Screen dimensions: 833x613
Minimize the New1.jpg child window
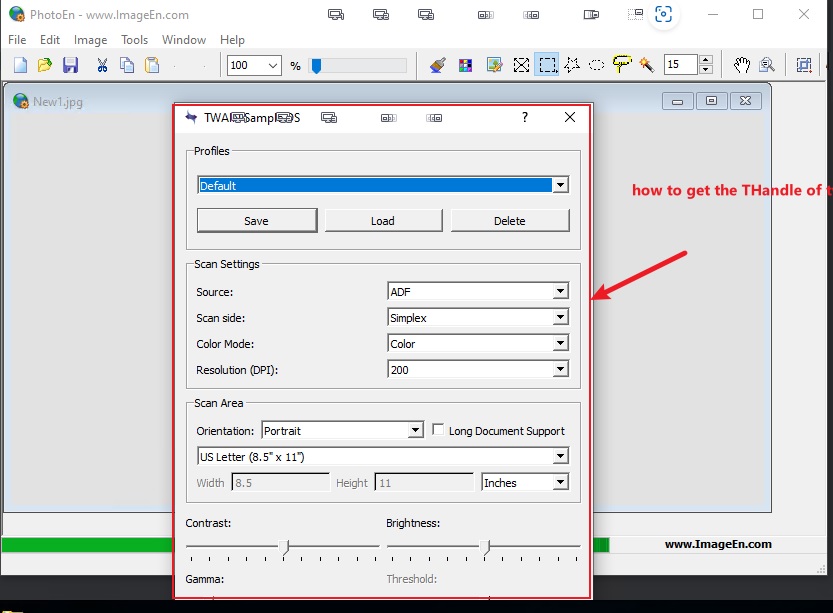[677, 101]
